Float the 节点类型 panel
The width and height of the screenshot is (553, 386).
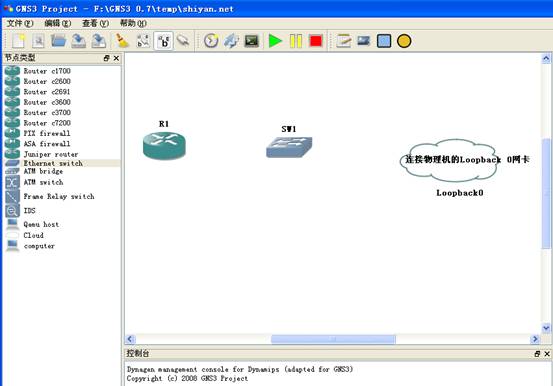click(x=107, y=58)
